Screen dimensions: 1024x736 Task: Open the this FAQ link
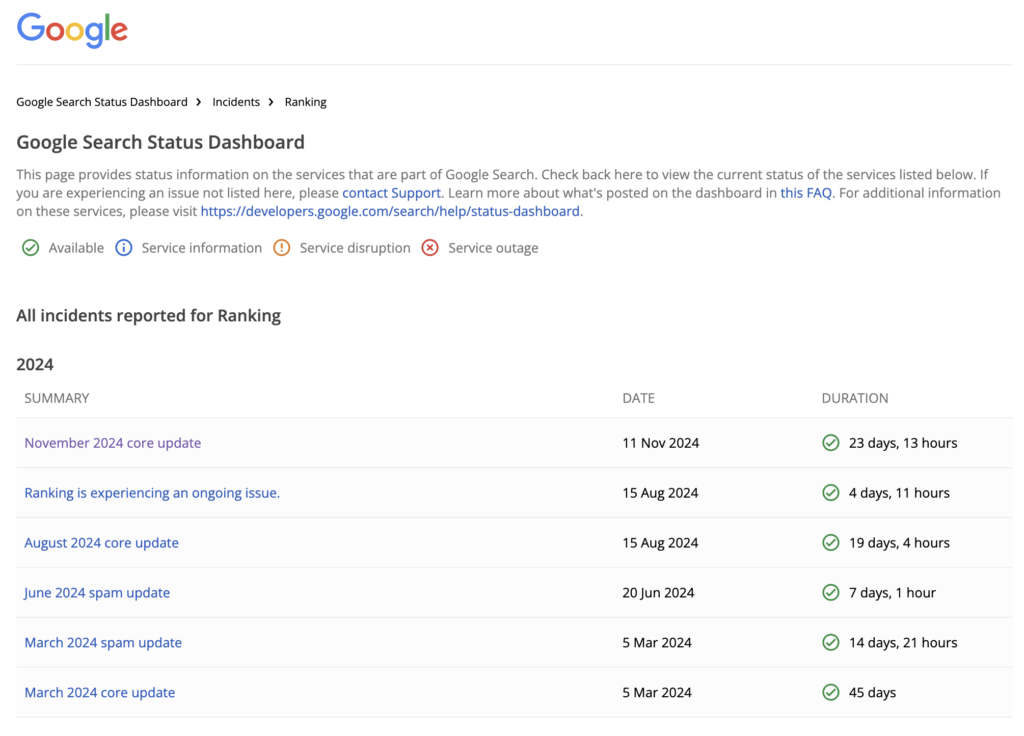[806, 193]
